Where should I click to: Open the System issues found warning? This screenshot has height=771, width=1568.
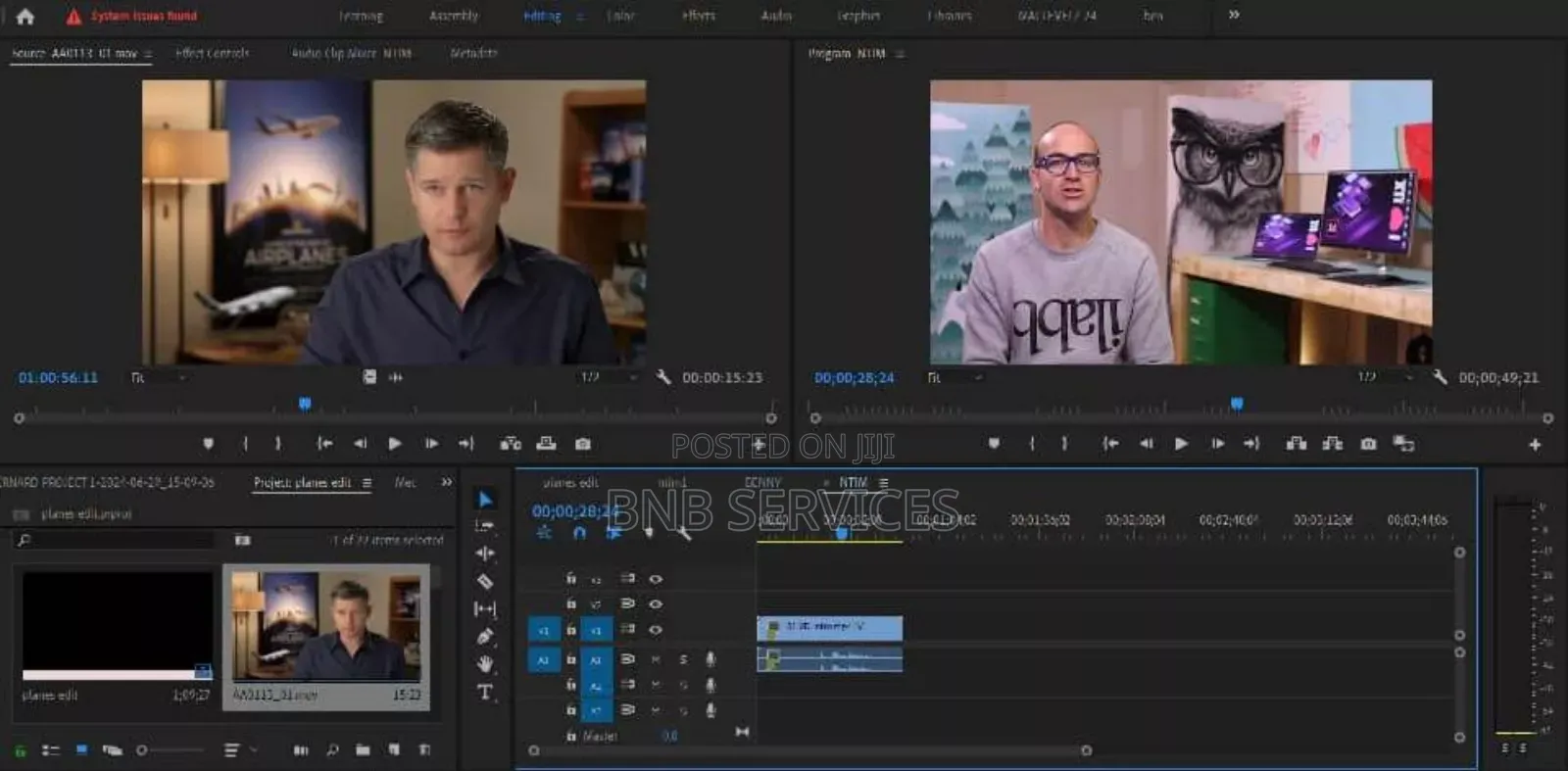[131, 16]
